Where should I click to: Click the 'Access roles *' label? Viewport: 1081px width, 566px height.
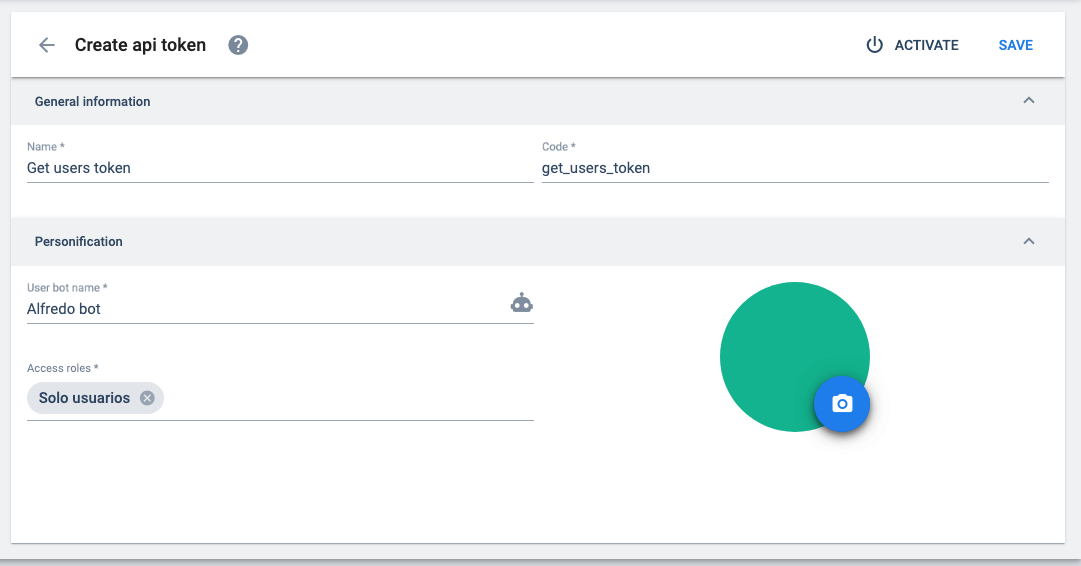(63, 368)
